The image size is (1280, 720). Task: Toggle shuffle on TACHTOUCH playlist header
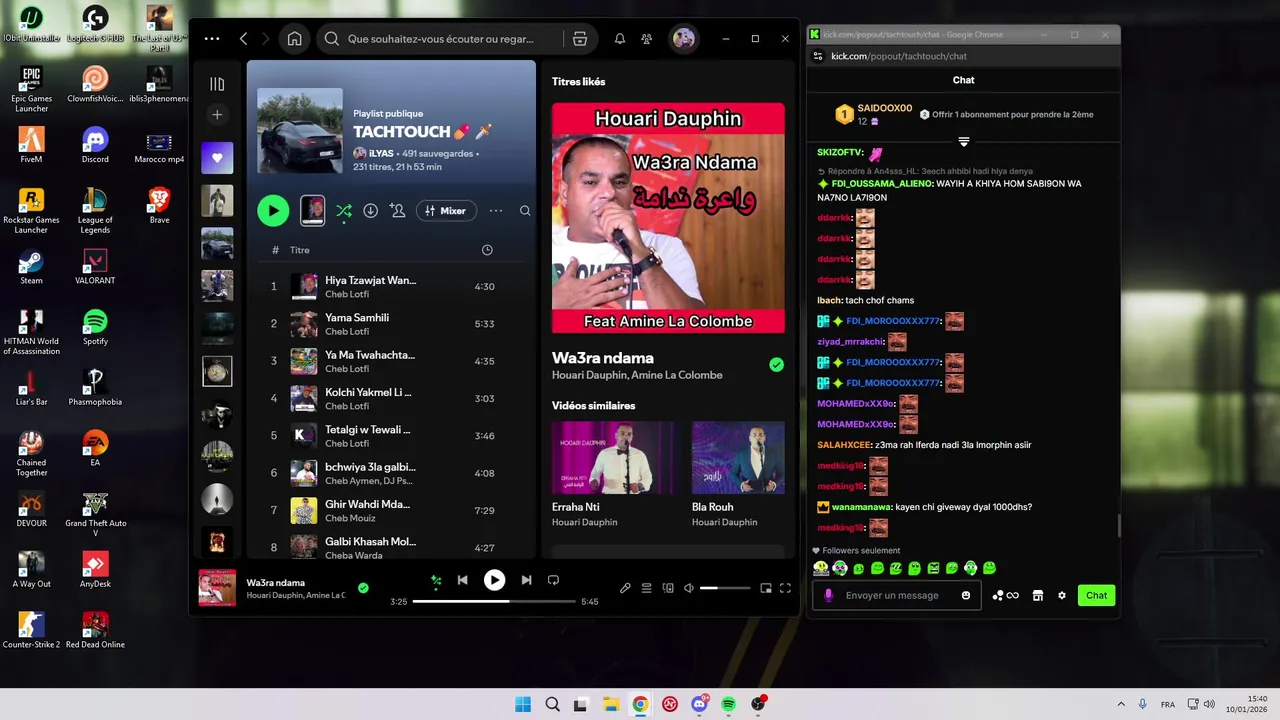[x=344, y=211]
